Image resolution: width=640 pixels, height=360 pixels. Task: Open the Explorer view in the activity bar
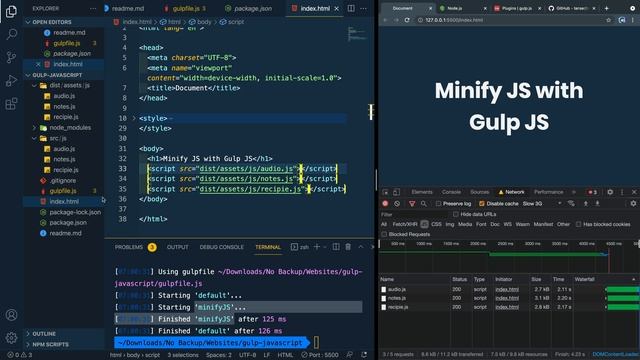[x=11, y=11]
